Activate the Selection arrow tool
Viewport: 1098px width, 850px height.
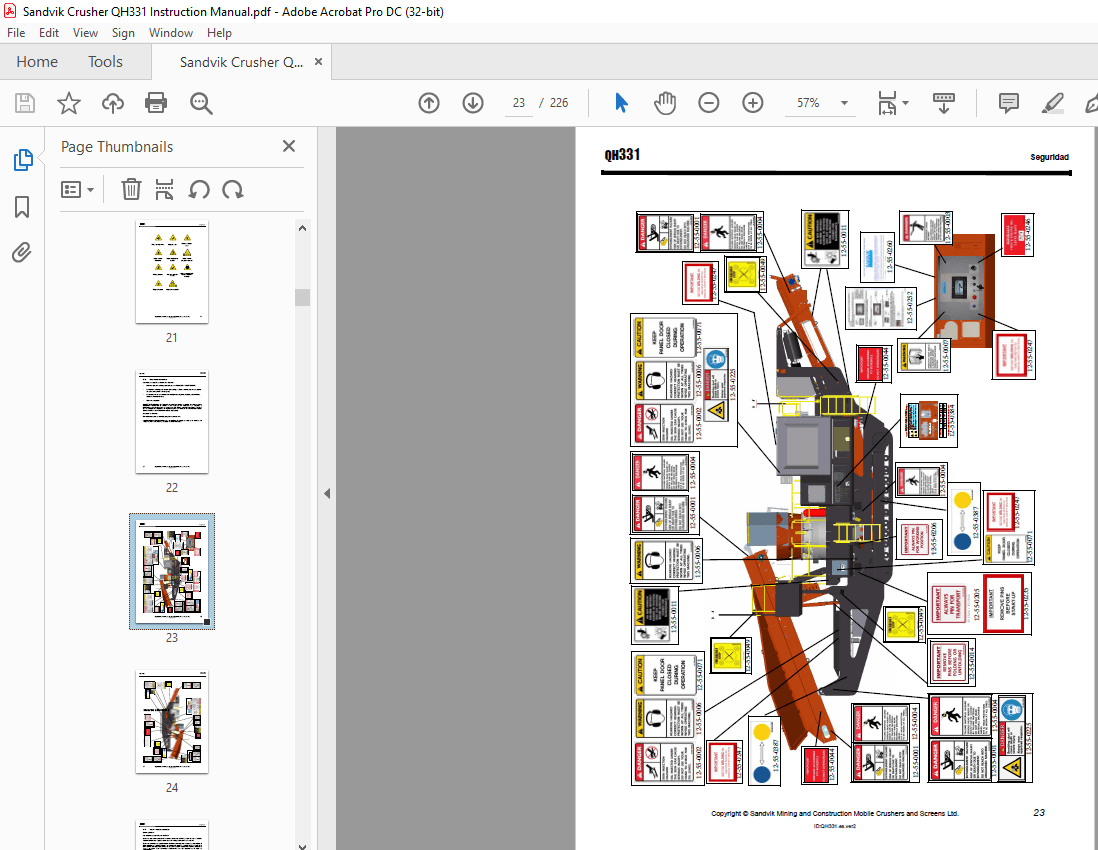pyautogui.click(x=621, y=103)
